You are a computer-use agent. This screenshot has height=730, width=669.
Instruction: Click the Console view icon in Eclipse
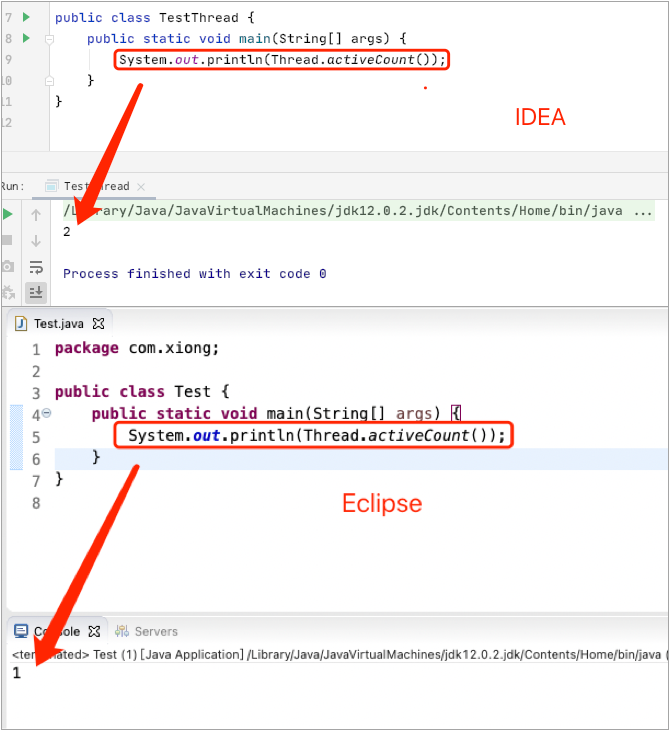click(21, 631)
